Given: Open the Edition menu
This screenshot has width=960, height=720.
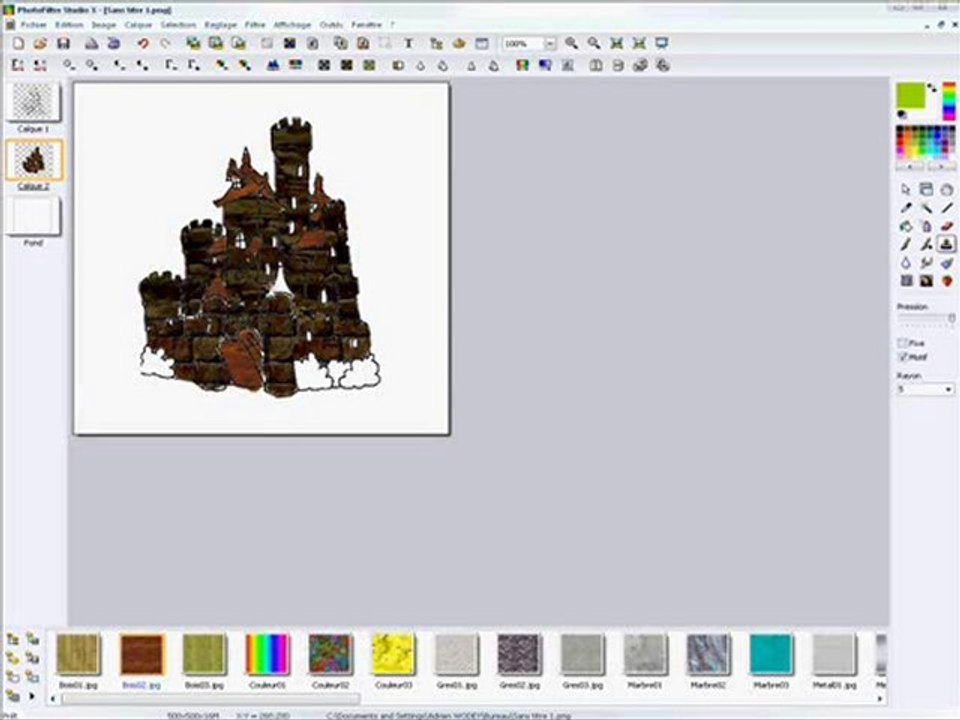Looking at the screenshot, I should coord(69,25).
